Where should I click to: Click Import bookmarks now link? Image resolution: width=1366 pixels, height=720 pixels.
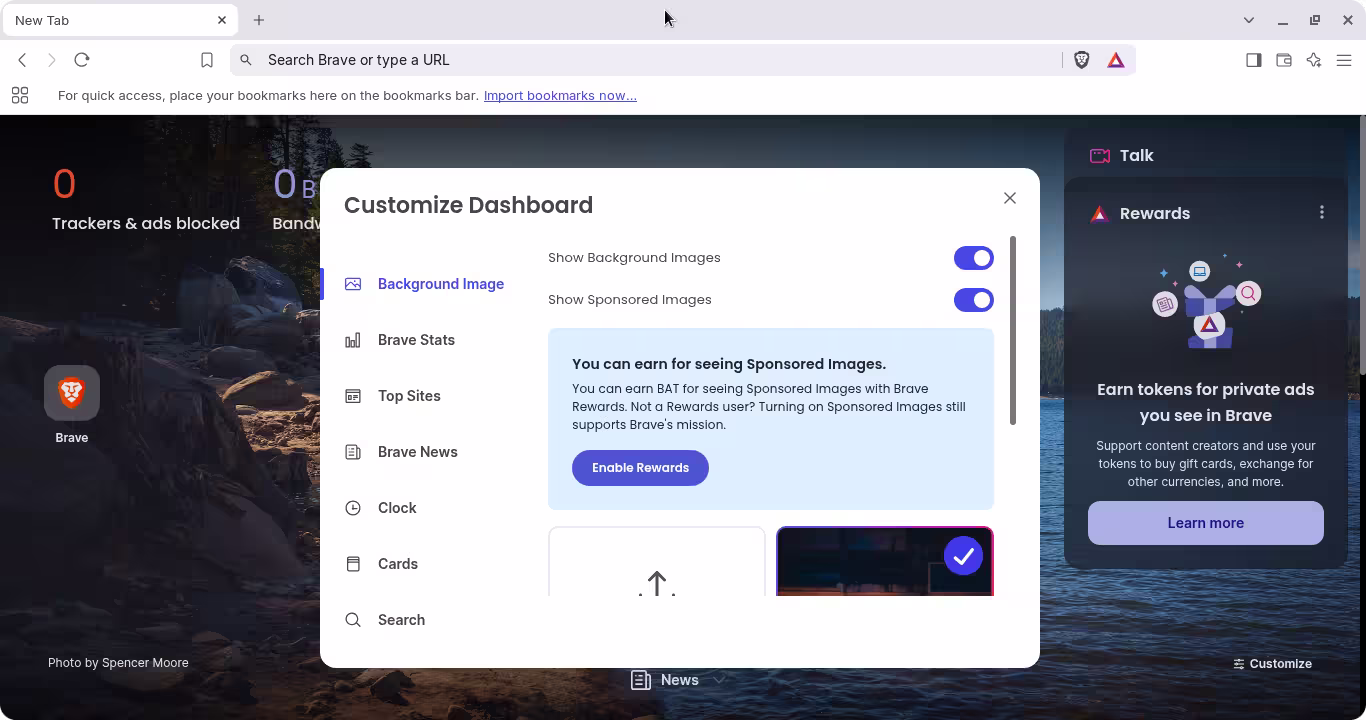tap(560, 96)
